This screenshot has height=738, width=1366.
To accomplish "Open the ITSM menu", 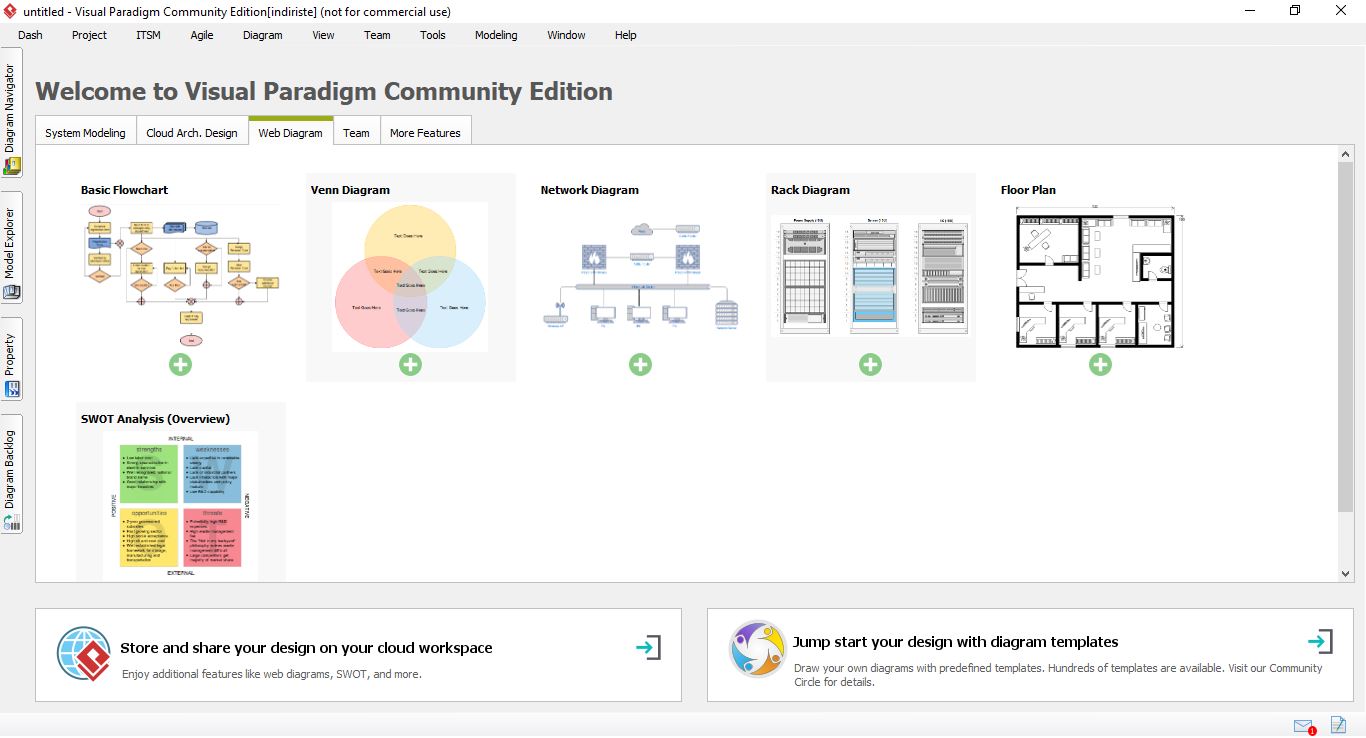I will 148,35.
